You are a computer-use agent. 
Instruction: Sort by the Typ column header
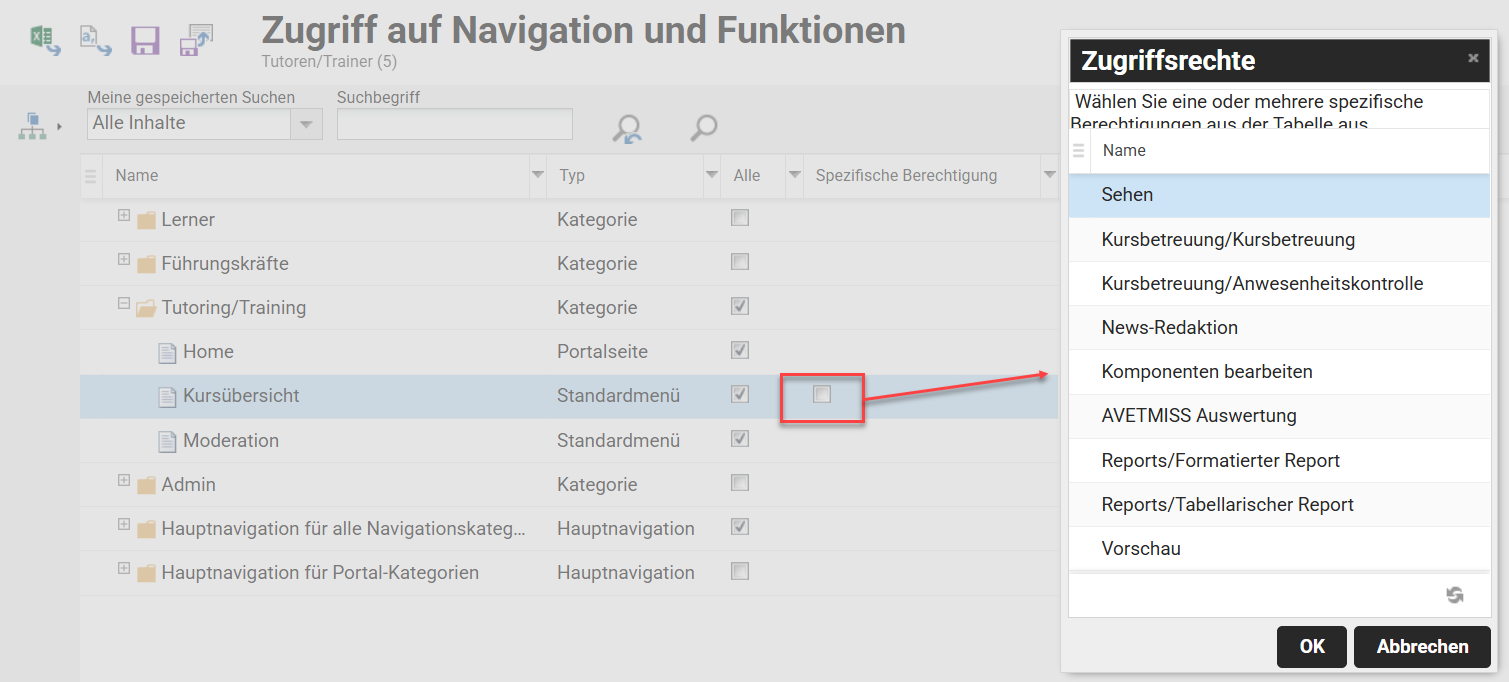[x=572, y=176]
